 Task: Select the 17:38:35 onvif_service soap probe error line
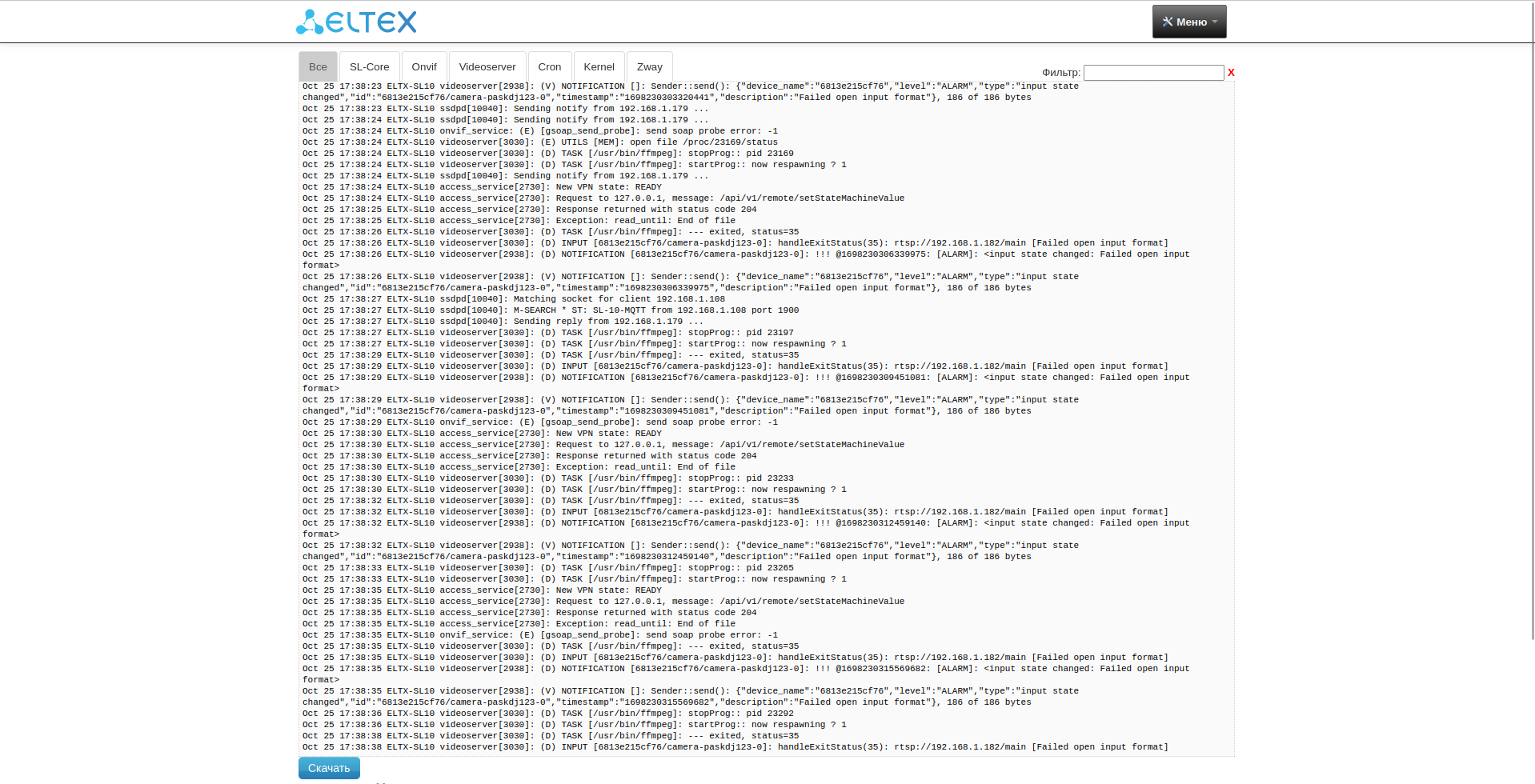click(540, 635)
